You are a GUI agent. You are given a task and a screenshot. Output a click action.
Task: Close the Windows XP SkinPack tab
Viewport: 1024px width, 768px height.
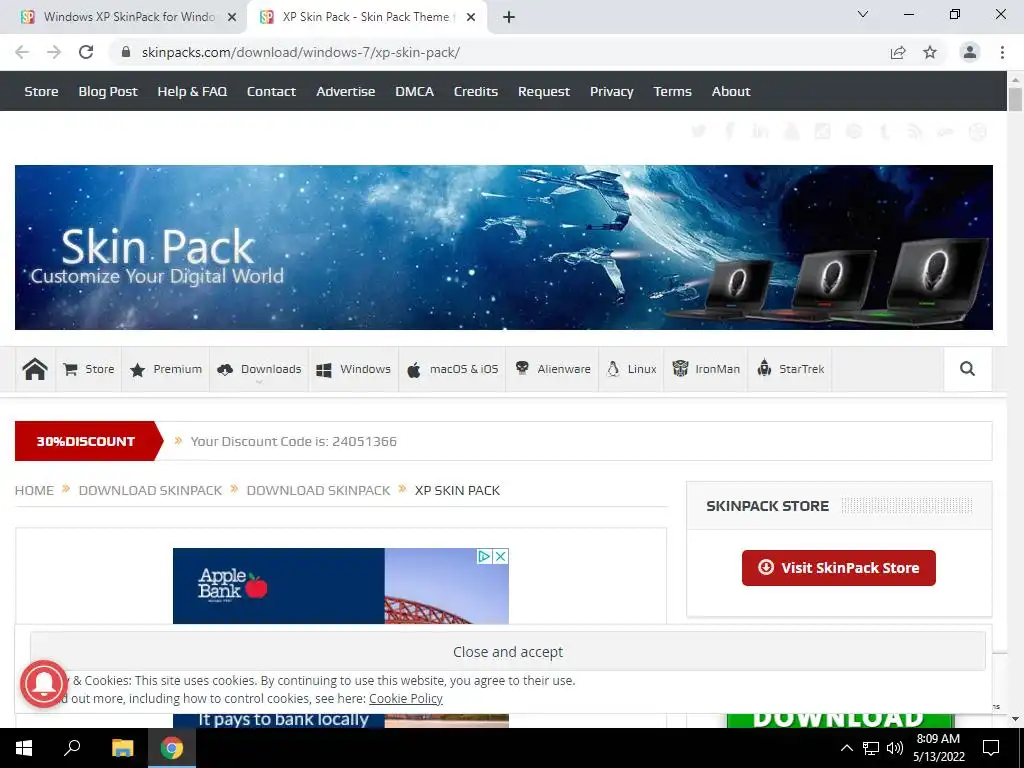(x=232, y=18)
